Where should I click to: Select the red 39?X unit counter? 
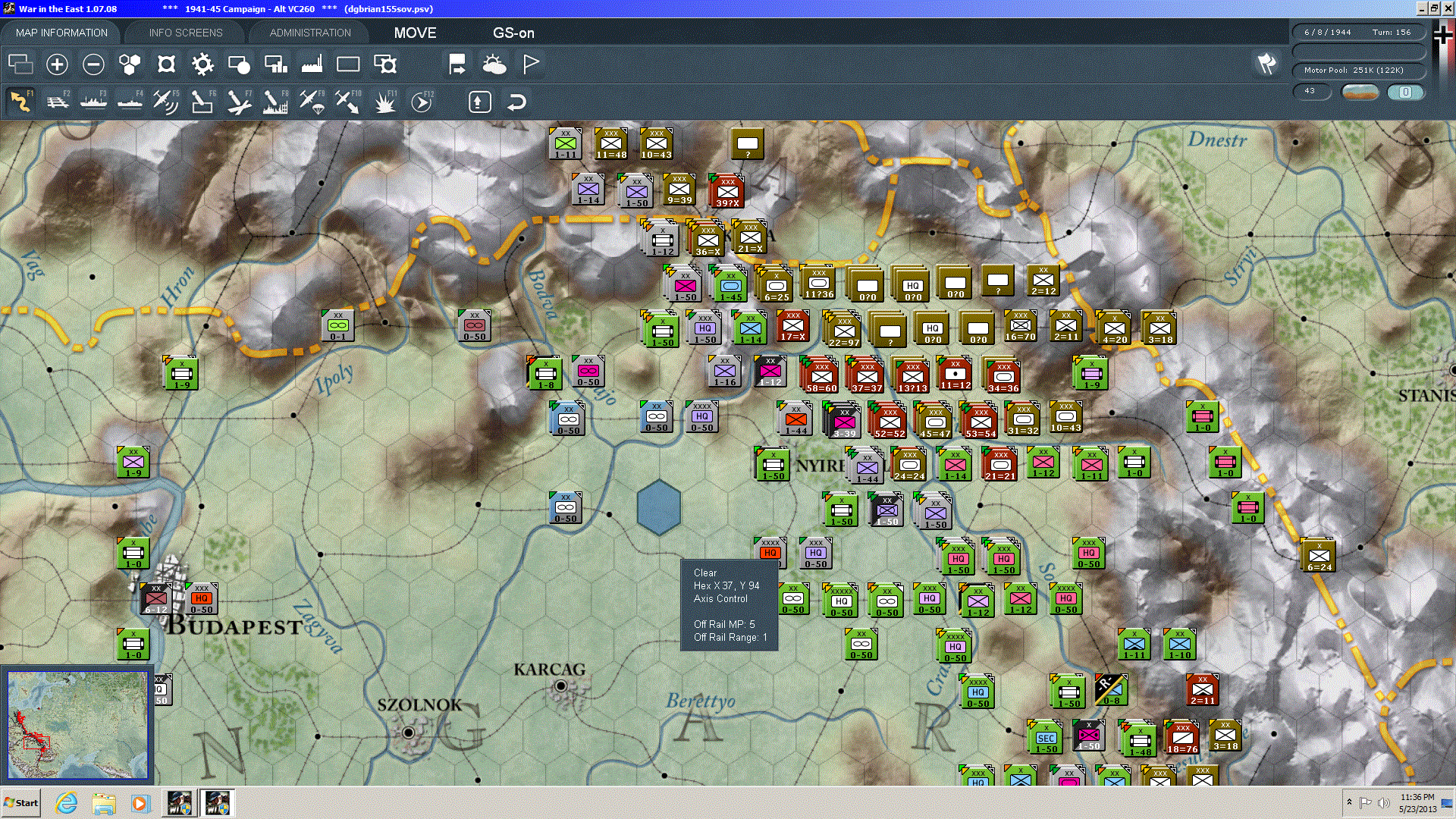pyautogui.click(x=726, y=192)
